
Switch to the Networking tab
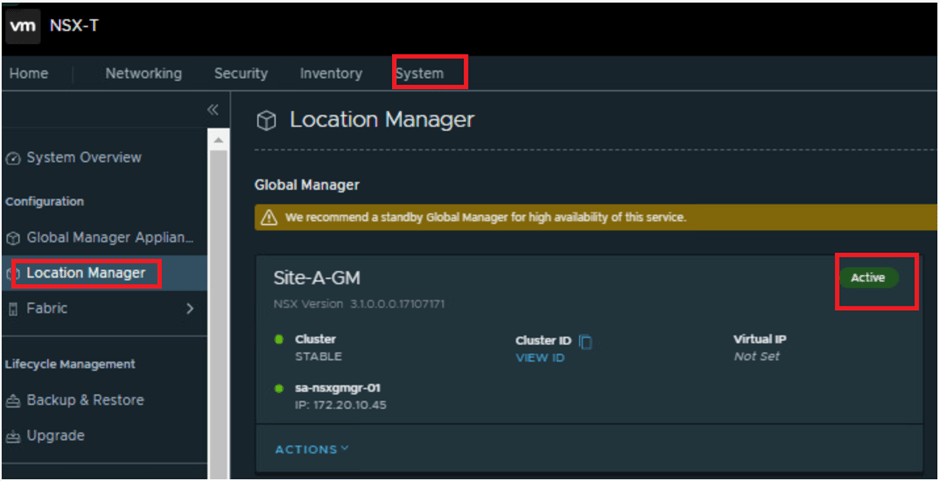(x=143, y=74)
